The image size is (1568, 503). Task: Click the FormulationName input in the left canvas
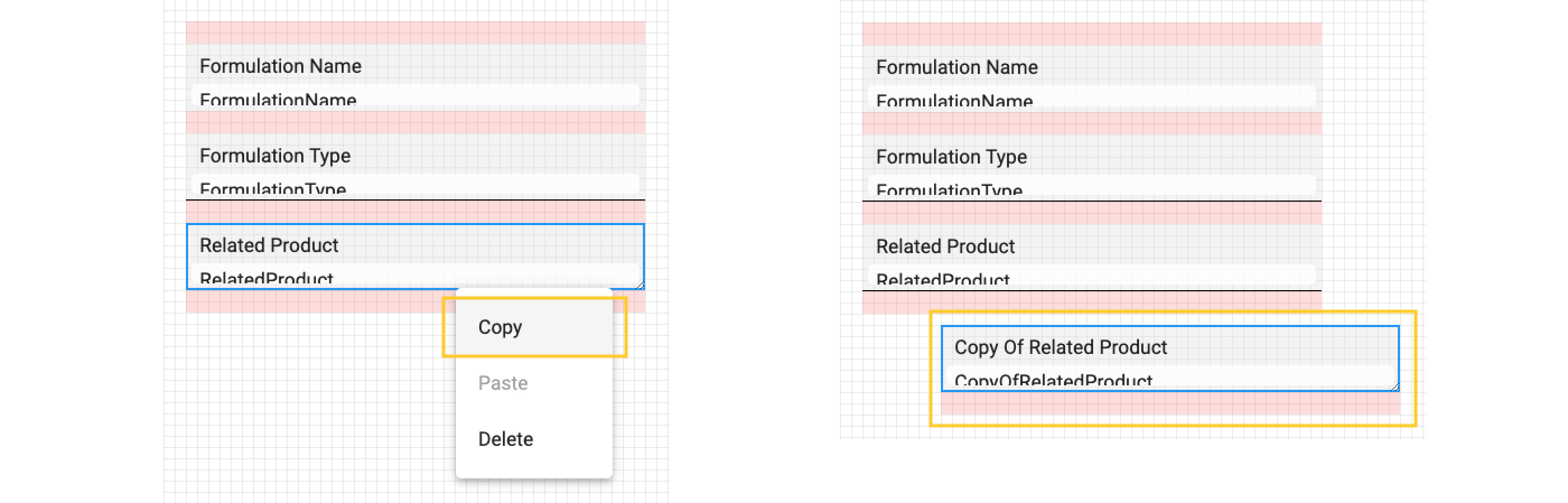click(x=415, y=97)
